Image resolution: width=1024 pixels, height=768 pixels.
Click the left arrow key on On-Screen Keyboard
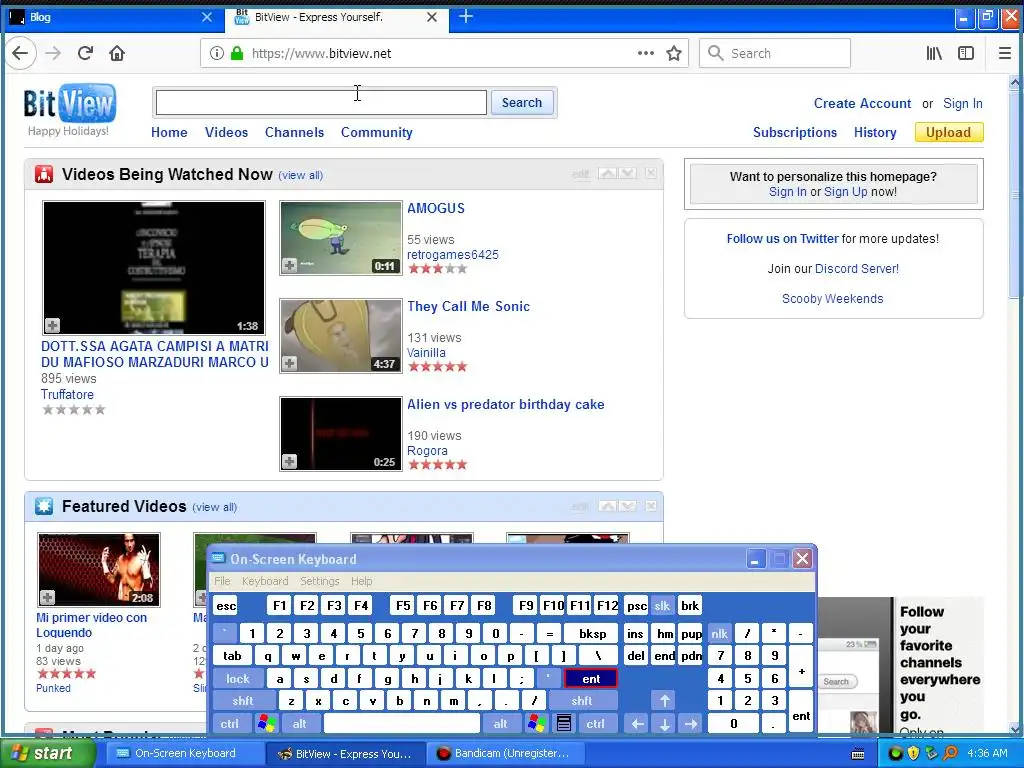(637, 724)
